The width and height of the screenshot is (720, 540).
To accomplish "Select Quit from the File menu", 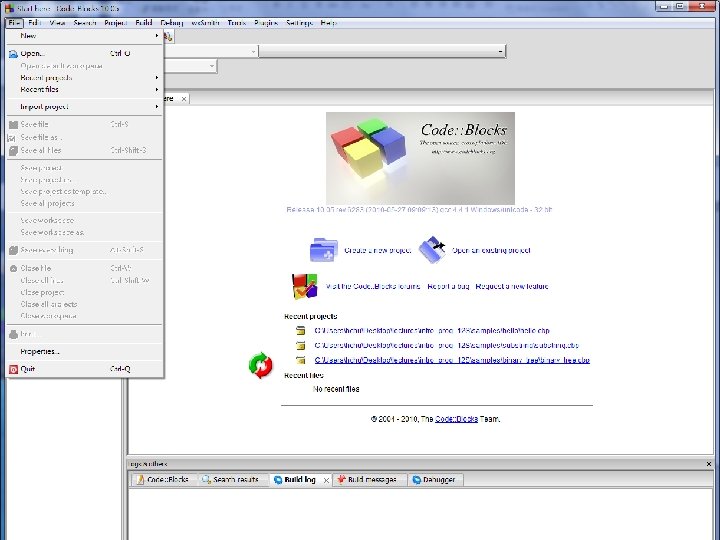I will coord(85,369).
